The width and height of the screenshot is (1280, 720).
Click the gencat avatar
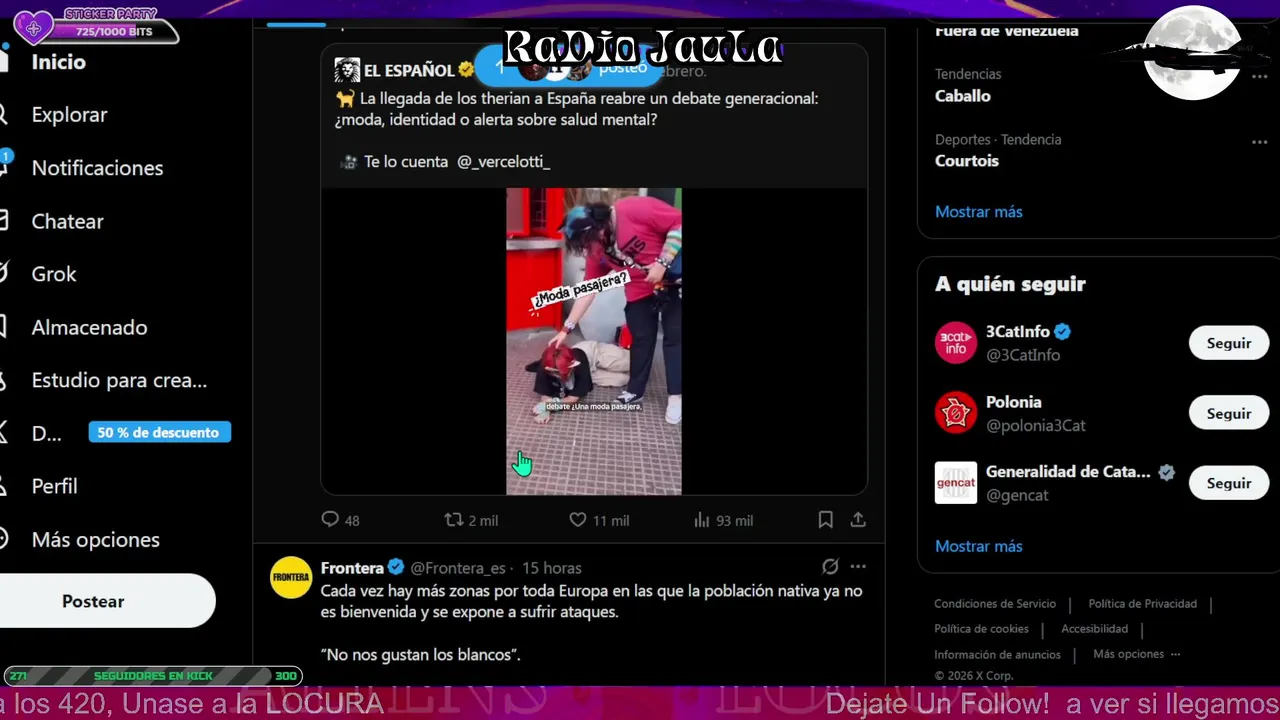point(956,483)
